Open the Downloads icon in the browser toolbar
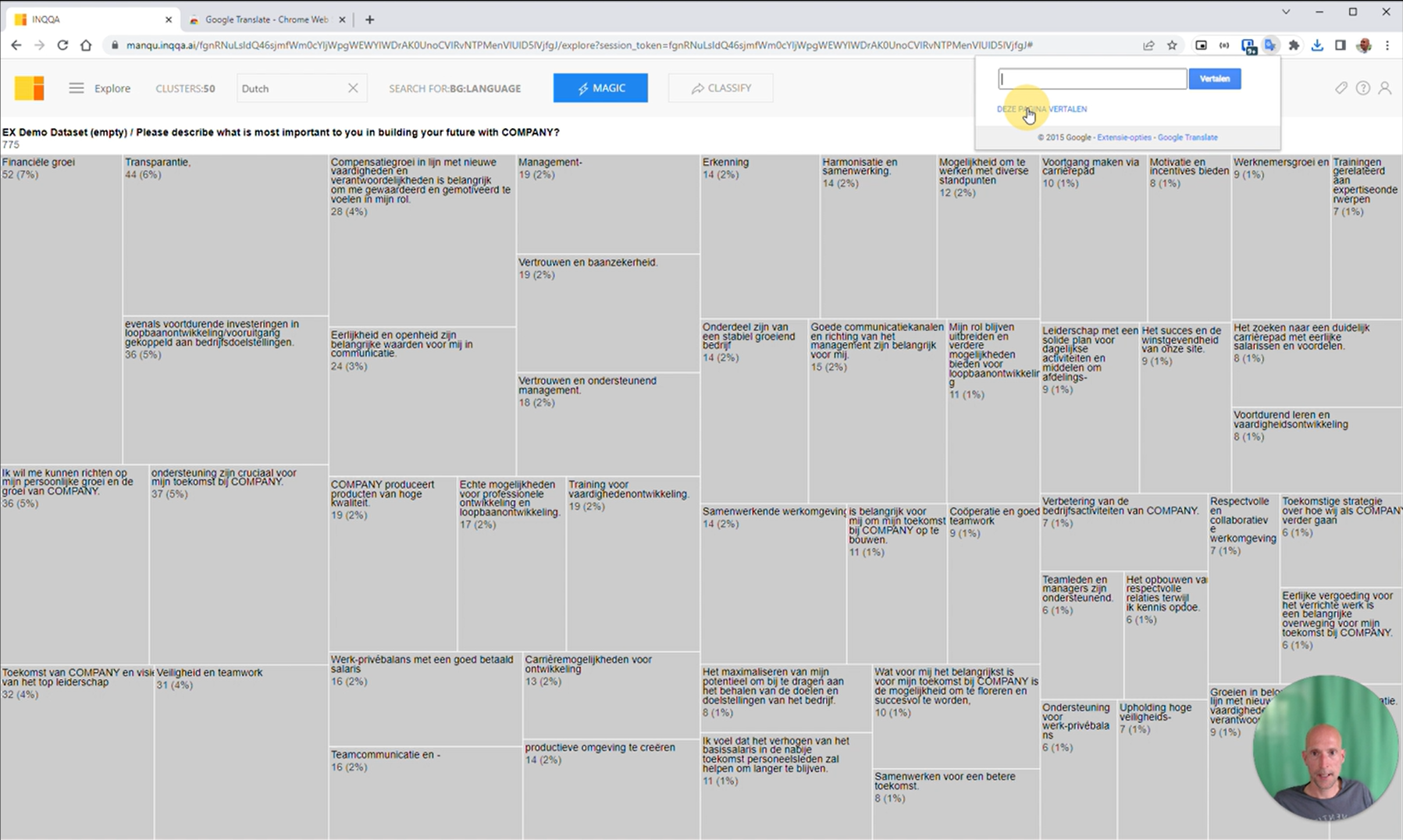 pyautogui.click(x=1317, y=45)
